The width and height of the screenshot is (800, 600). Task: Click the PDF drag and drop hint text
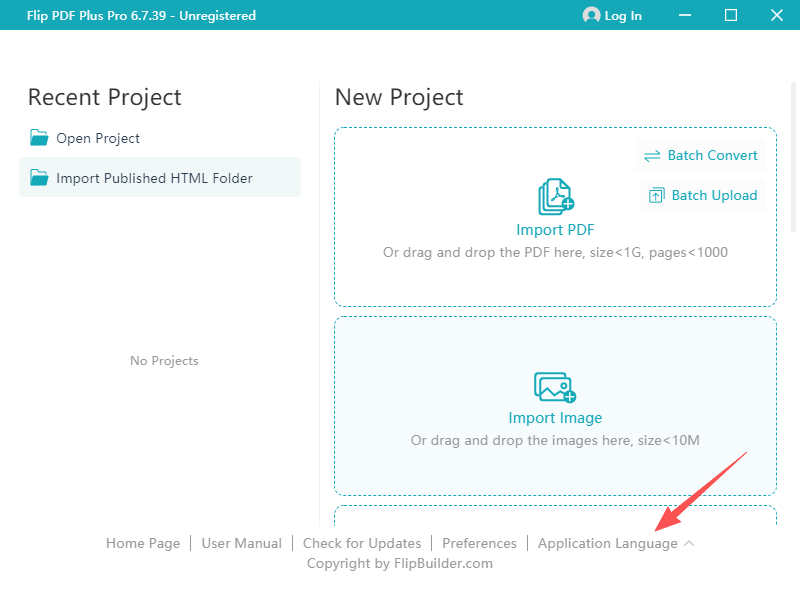click(x=555, y=252)
